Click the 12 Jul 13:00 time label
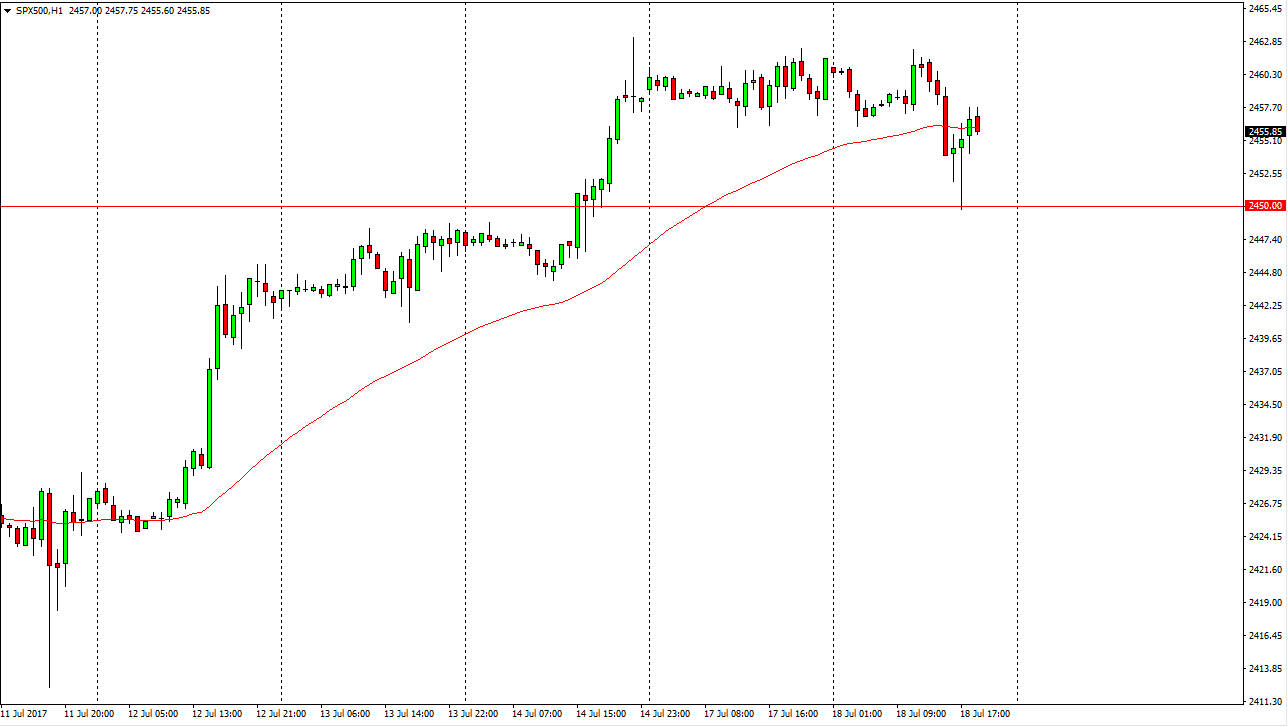 click(x=217, y=714)
